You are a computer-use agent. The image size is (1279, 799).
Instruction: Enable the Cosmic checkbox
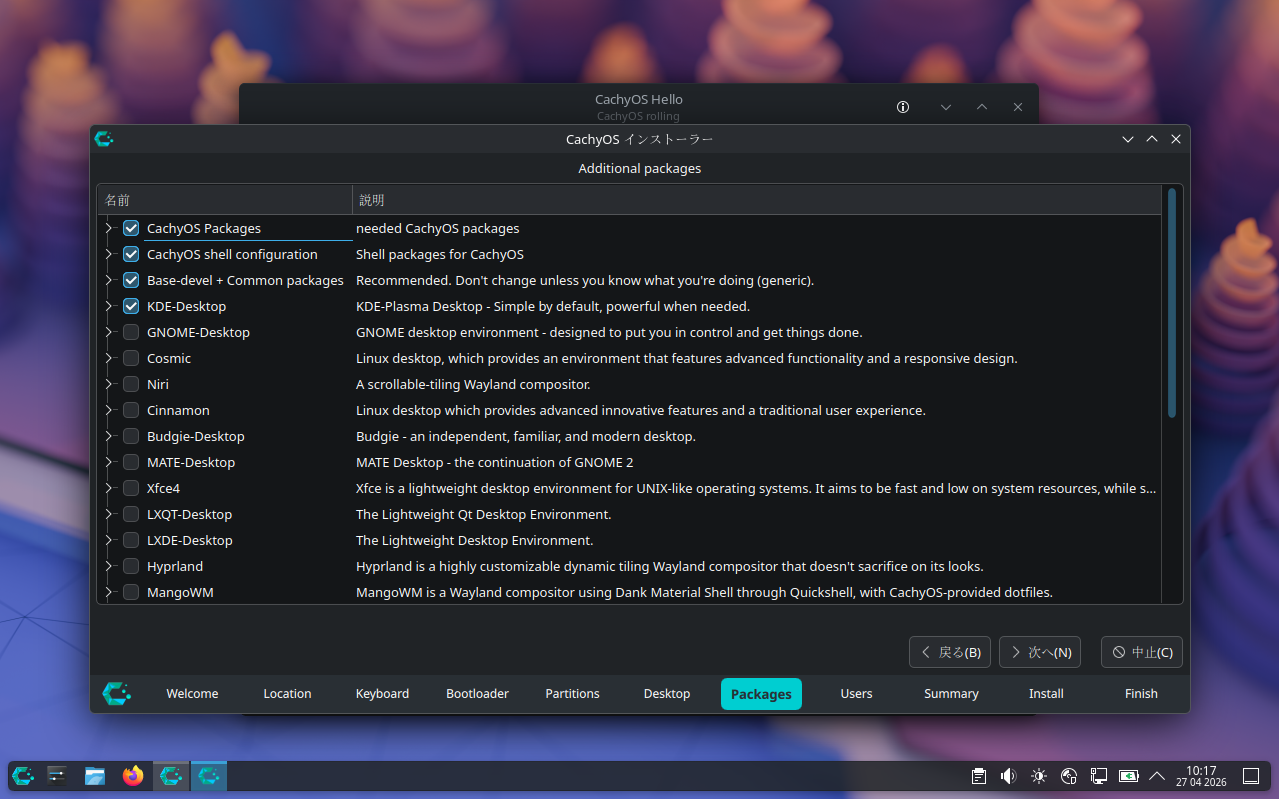click(131, 358)
